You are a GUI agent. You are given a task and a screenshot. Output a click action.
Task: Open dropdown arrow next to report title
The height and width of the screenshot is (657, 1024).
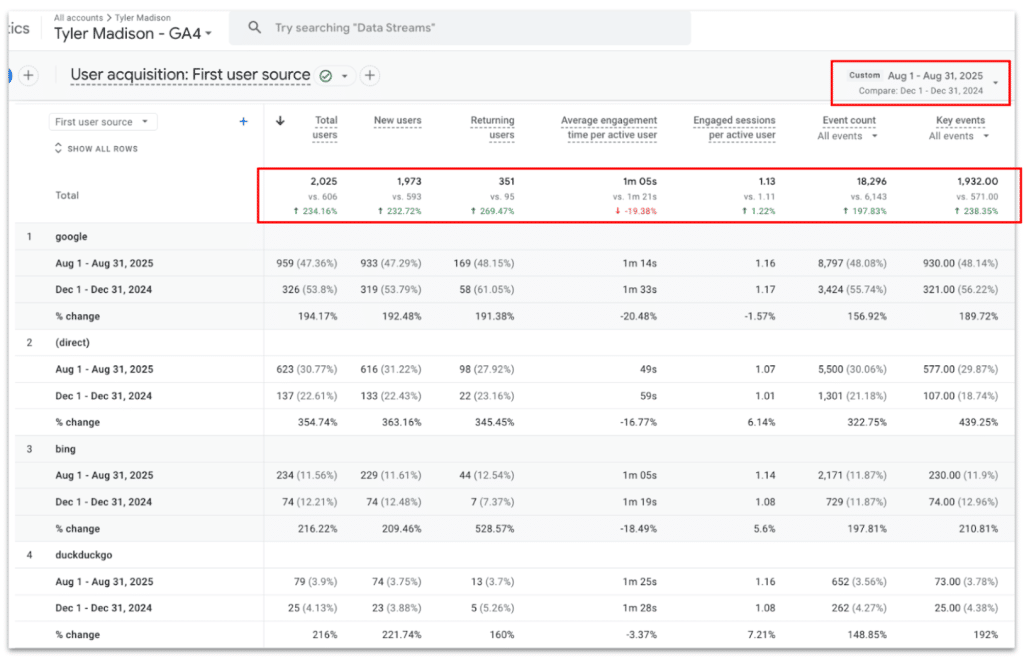tap(345, 76)
